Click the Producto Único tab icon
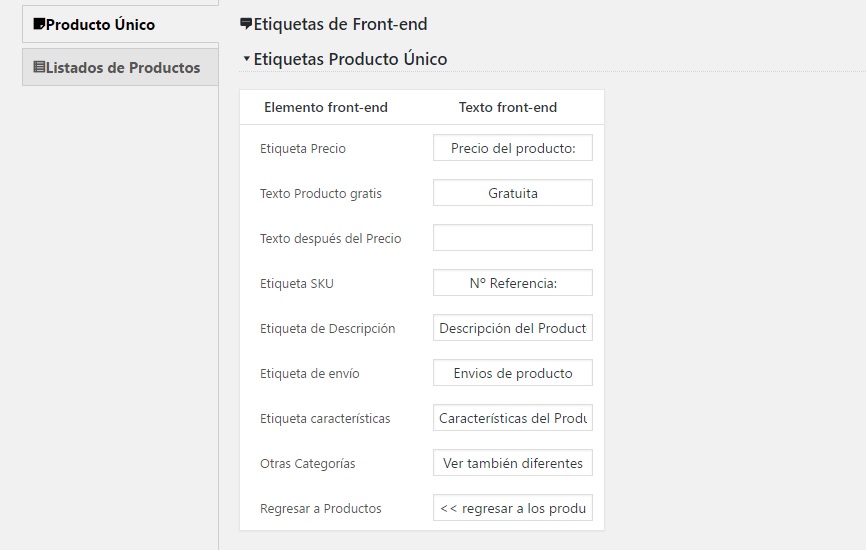Image resolution: width=866 pixels, height=550 pixels. coord(39,24)
